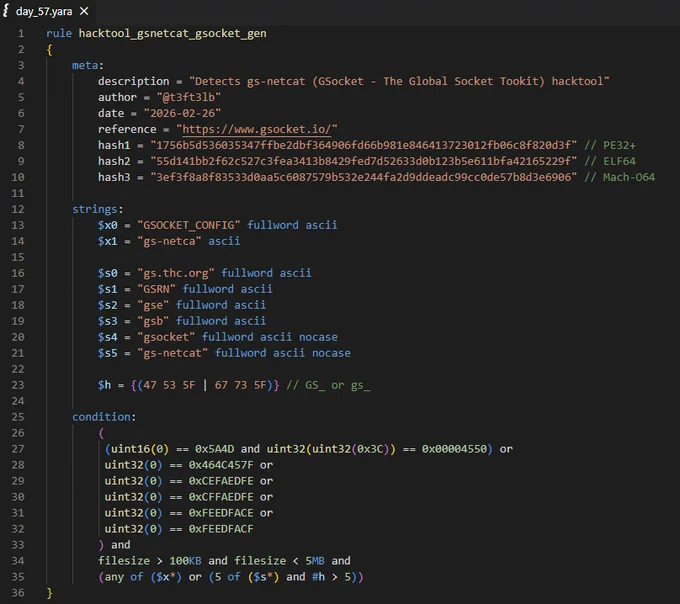Viewport: 680px width, 604px height.
Task: Click line number 25 in the gutter
Action: pos(18,417)
